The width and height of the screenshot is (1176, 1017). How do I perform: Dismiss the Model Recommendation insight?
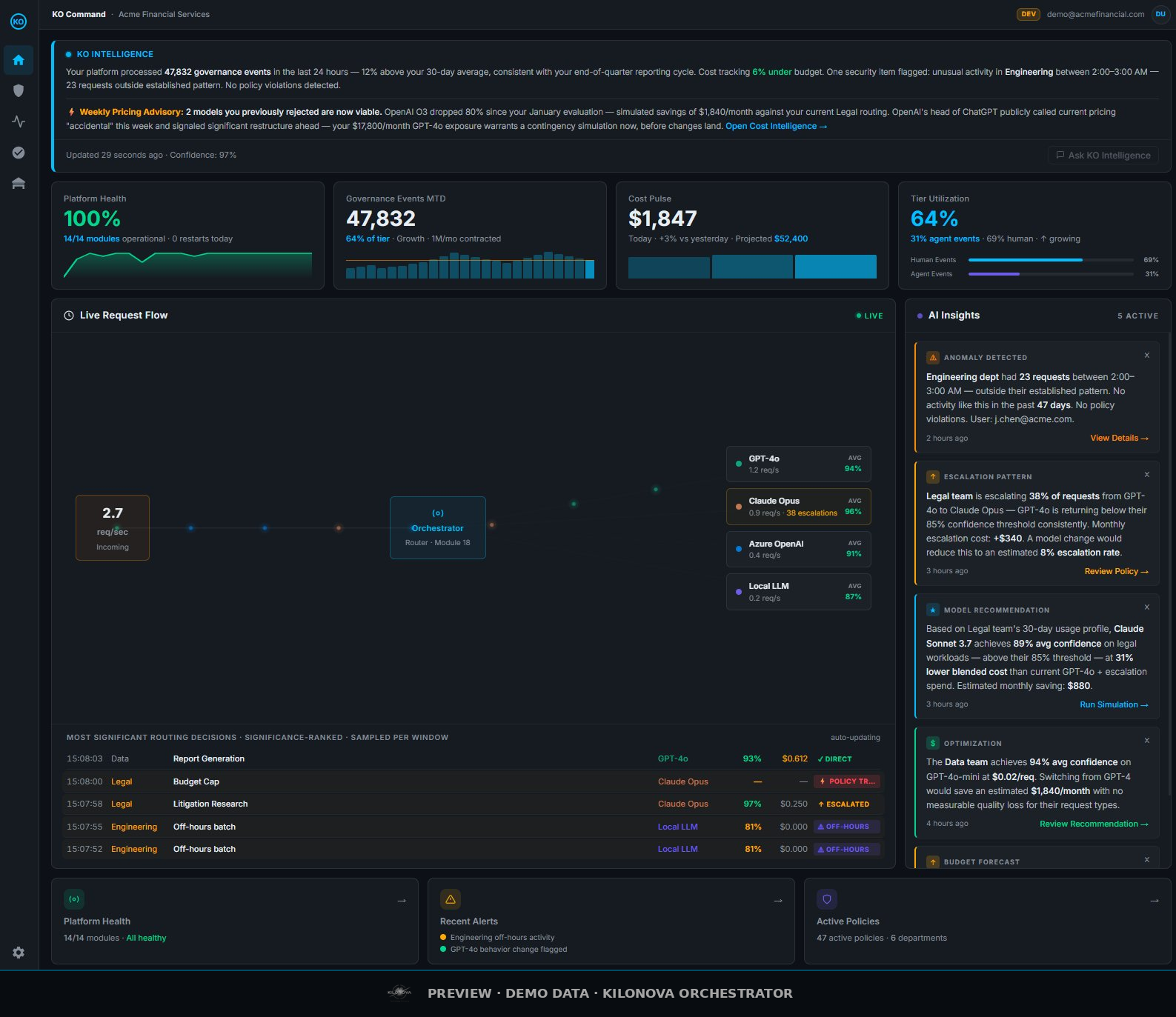(1147, 607)
